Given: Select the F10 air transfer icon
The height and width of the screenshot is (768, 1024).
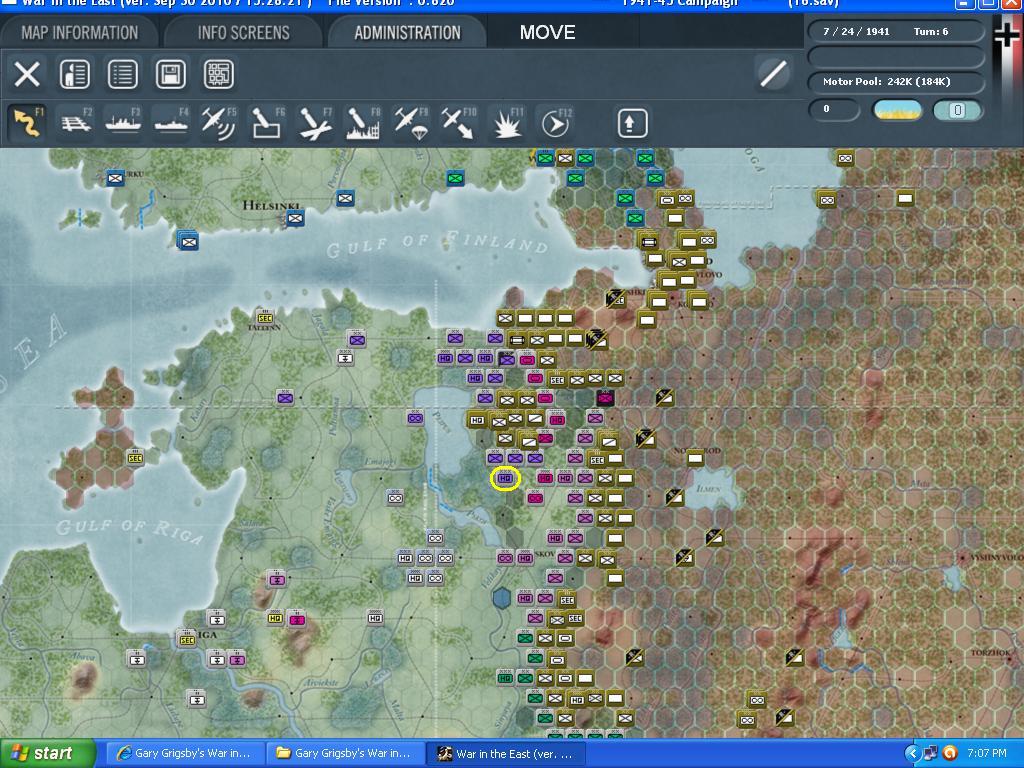Looking at the screenshot, I should (x=458, y=122).
